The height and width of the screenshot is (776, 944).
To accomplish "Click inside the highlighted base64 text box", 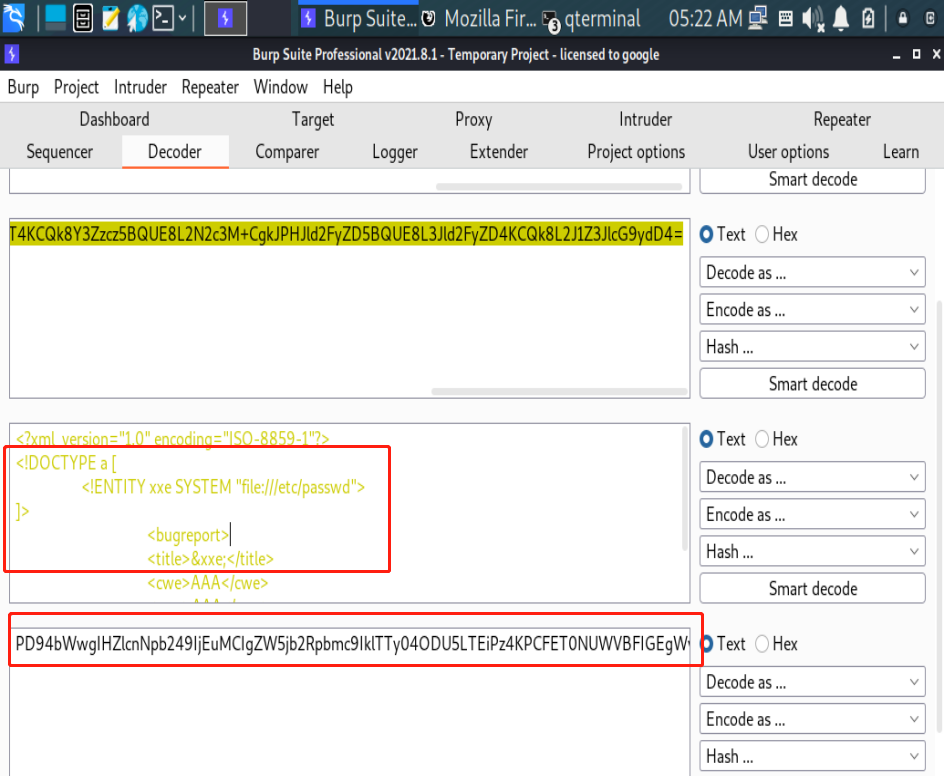I will point(349,308).
